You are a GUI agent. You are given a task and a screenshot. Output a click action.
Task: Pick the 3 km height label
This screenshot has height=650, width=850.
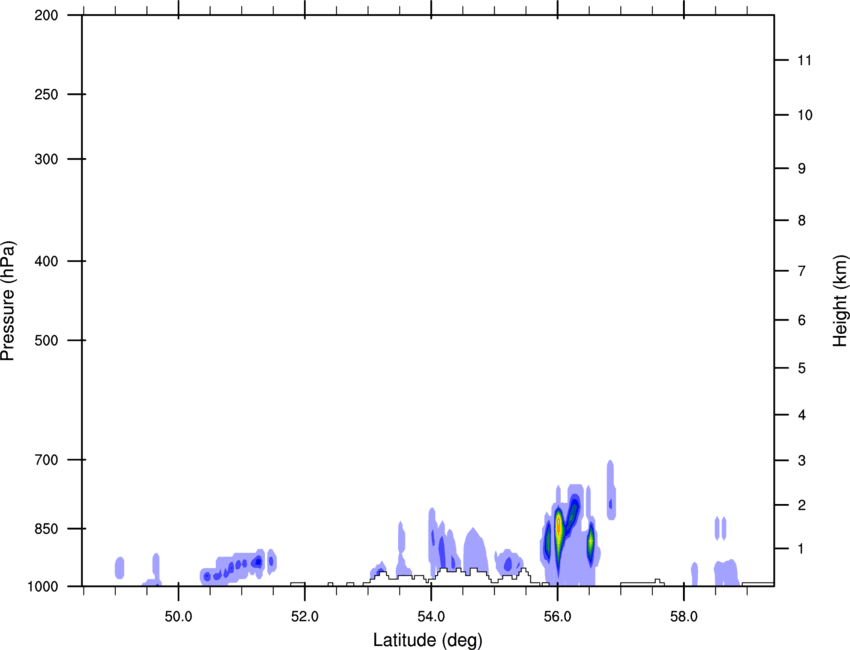tap(802, 460)
